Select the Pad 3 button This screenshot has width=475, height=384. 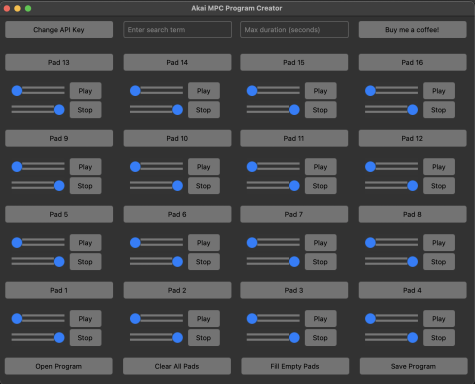[294, 290]
